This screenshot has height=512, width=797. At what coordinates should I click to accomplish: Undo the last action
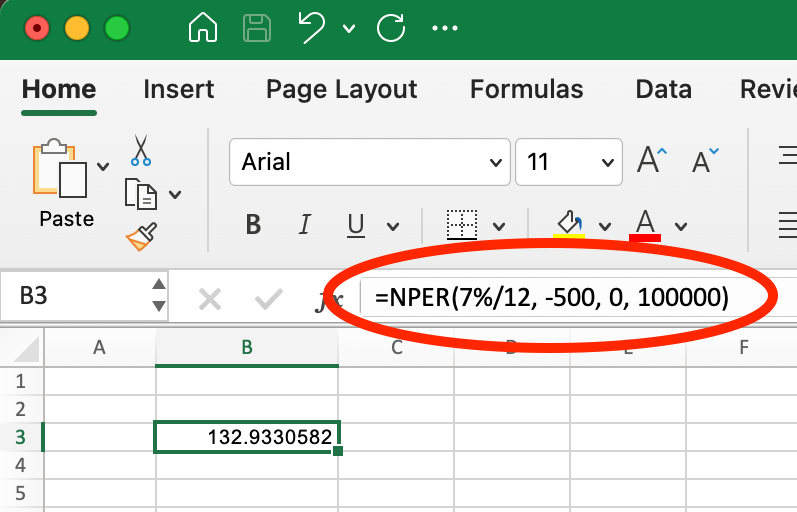point(312,28)
